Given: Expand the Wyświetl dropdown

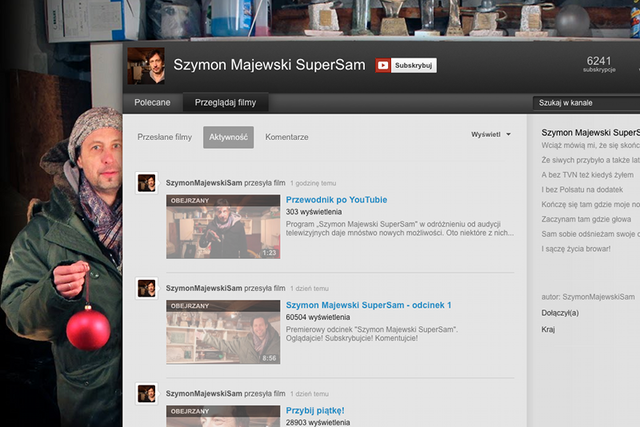Looking at the screenshot, I should [490, 134].
